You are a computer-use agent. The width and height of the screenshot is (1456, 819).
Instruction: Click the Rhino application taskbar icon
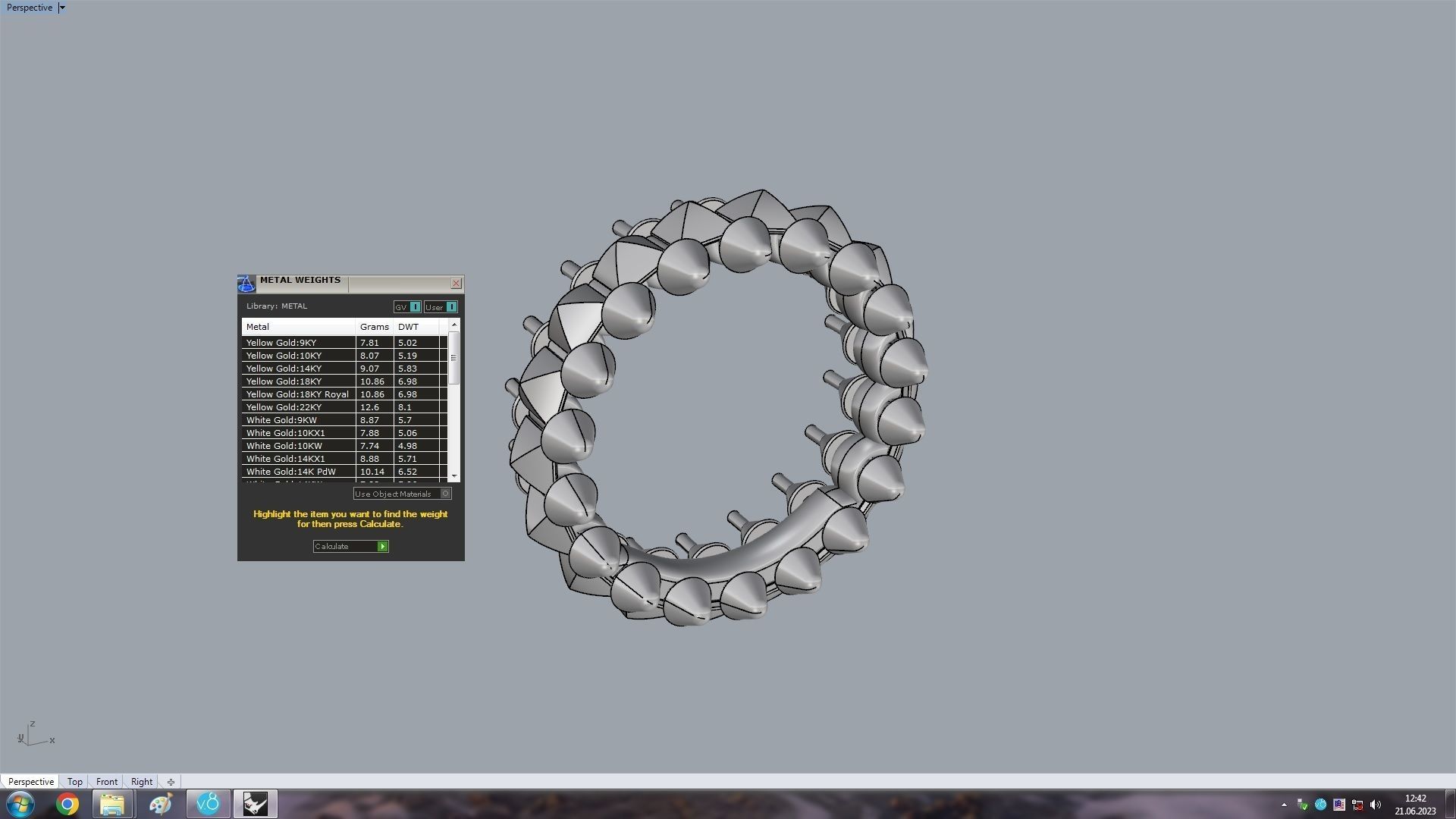(x=256, y=804)
